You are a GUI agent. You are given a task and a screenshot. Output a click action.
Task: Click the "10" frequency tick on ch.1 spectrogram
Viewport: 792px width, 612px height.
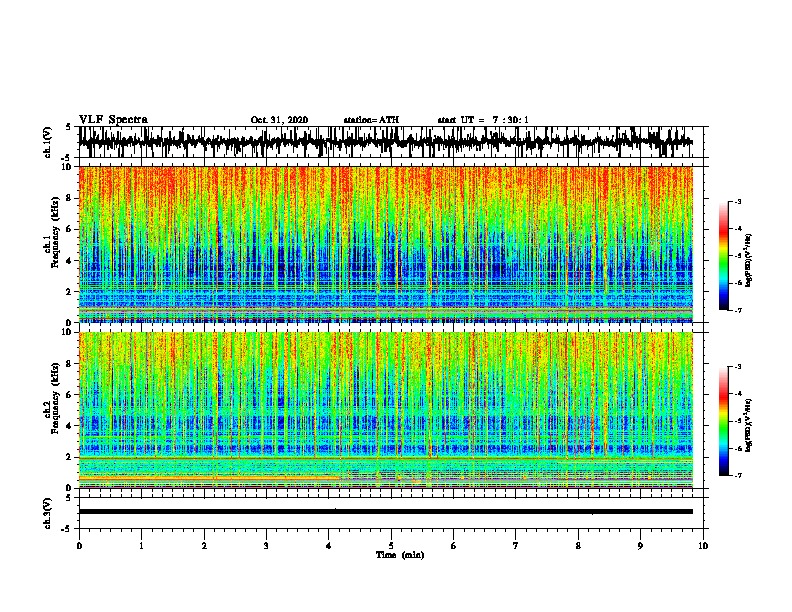[68, 167]
